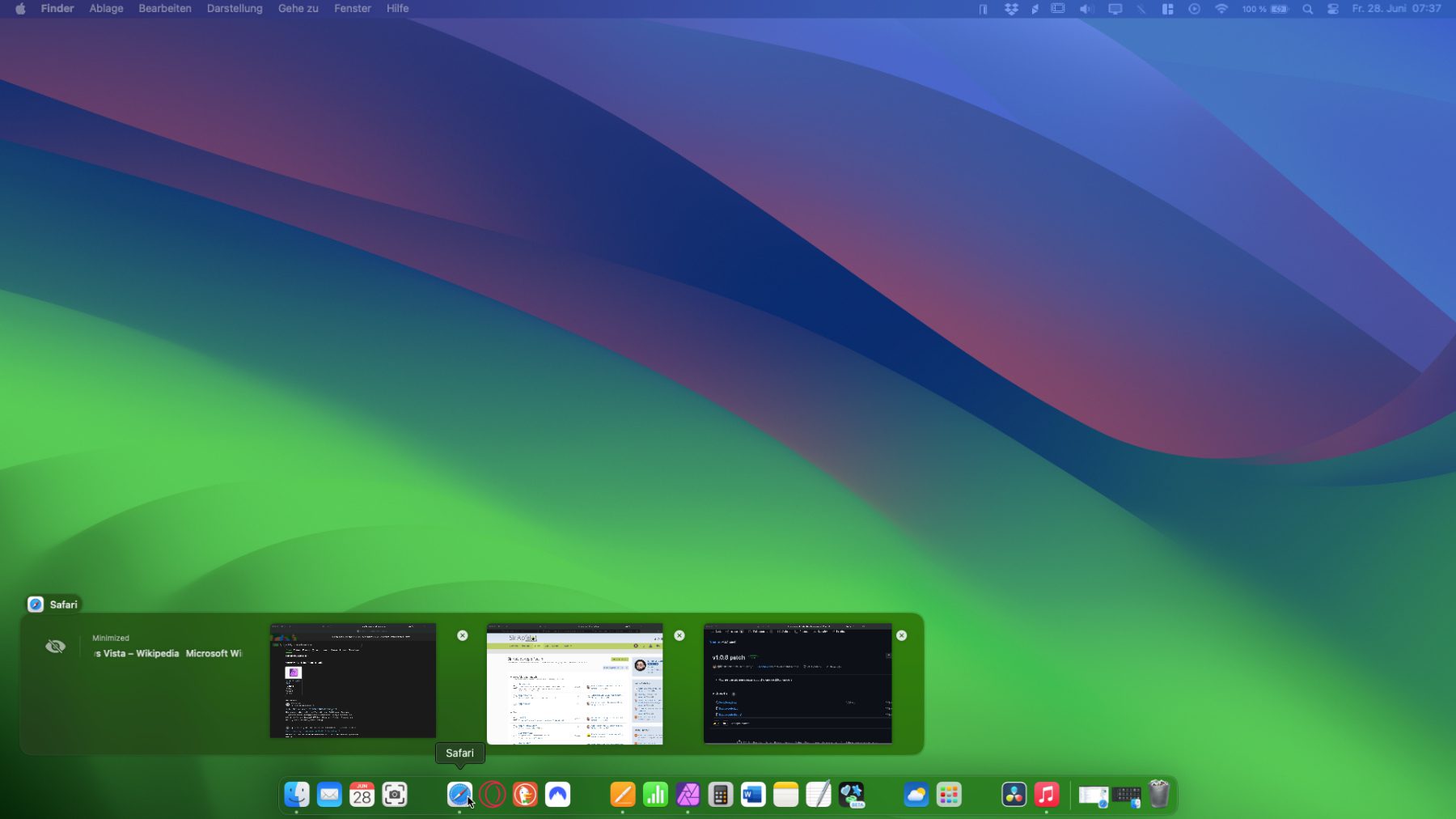Close the dark v1.0.8 patch window preview
Screen dimensions: 1456x819
(x=901, y=635)
